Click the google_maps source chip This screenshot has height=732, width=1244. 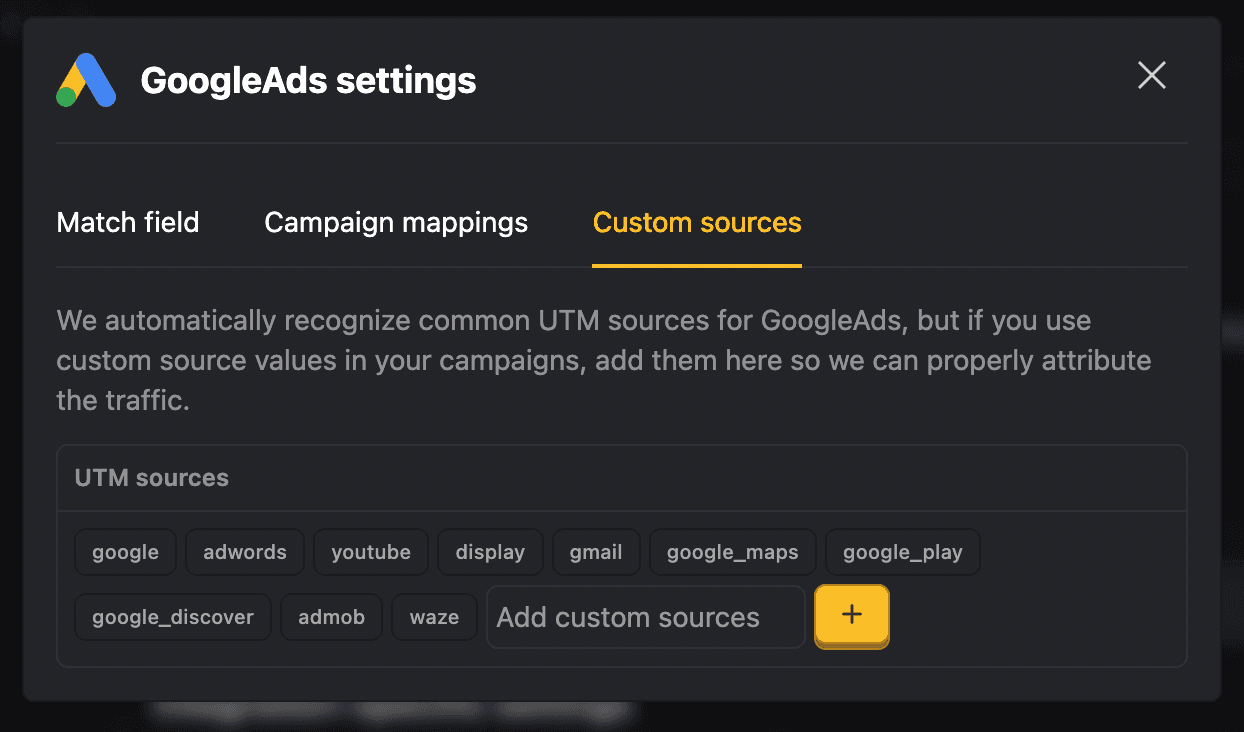[x=732, y=551]
